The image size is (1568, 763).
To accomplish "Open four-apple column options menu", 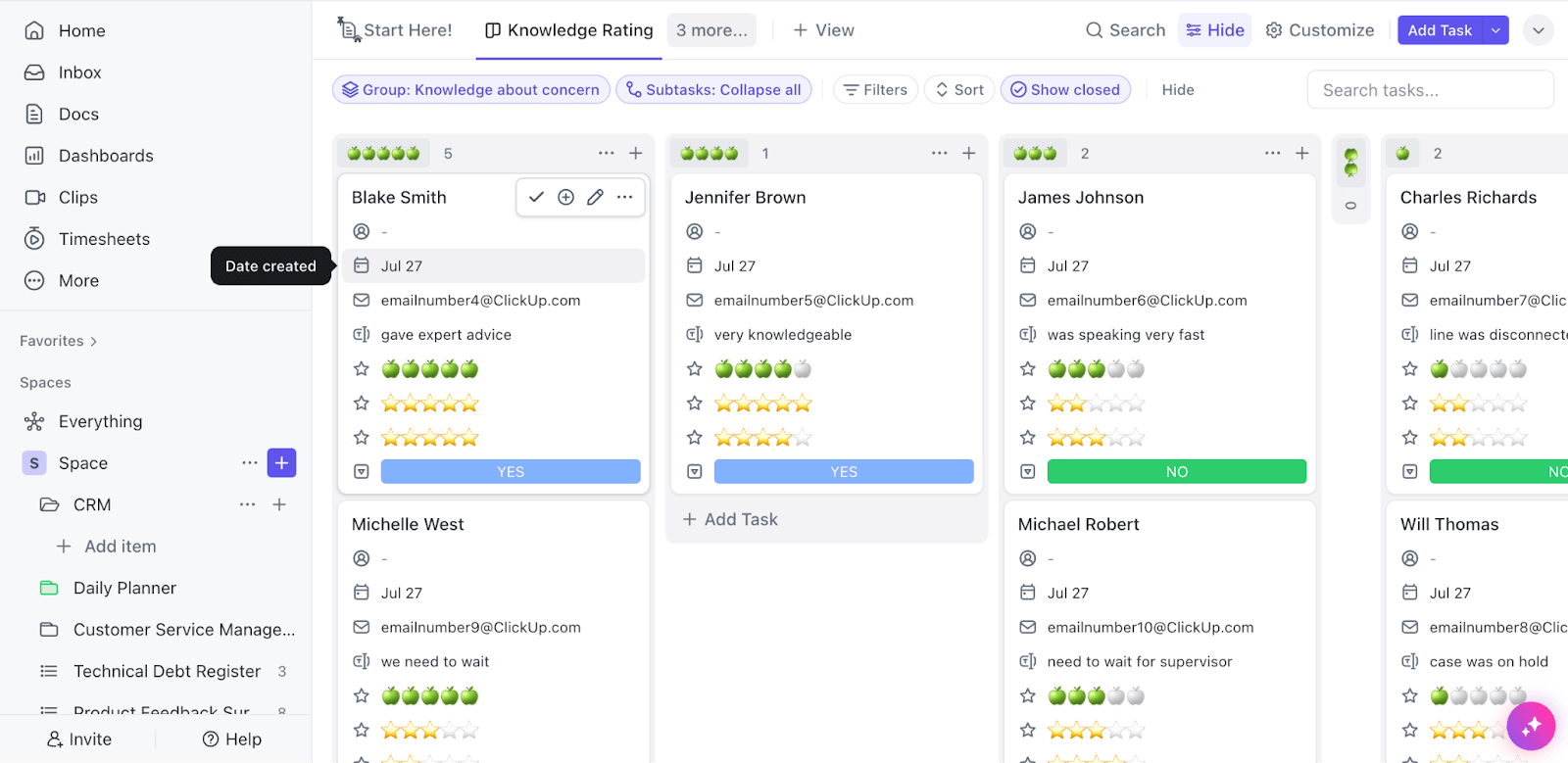I will pos(940,153).
